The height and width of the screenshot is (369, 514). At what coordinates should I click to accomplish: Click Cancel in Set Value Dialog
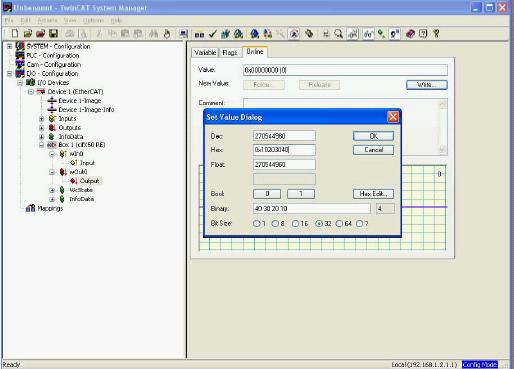pyautogui.click(x=373, y=150)
